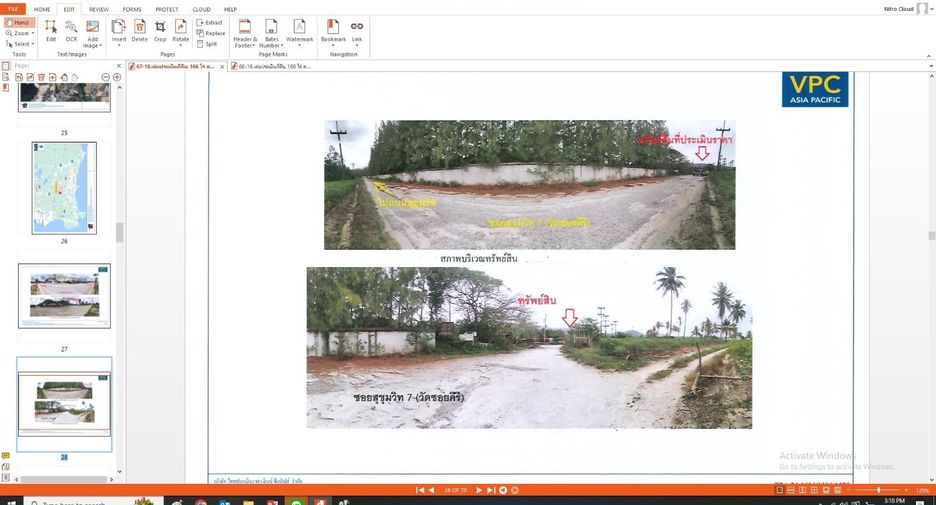Run OCR on the document

(x=71, y=31)
